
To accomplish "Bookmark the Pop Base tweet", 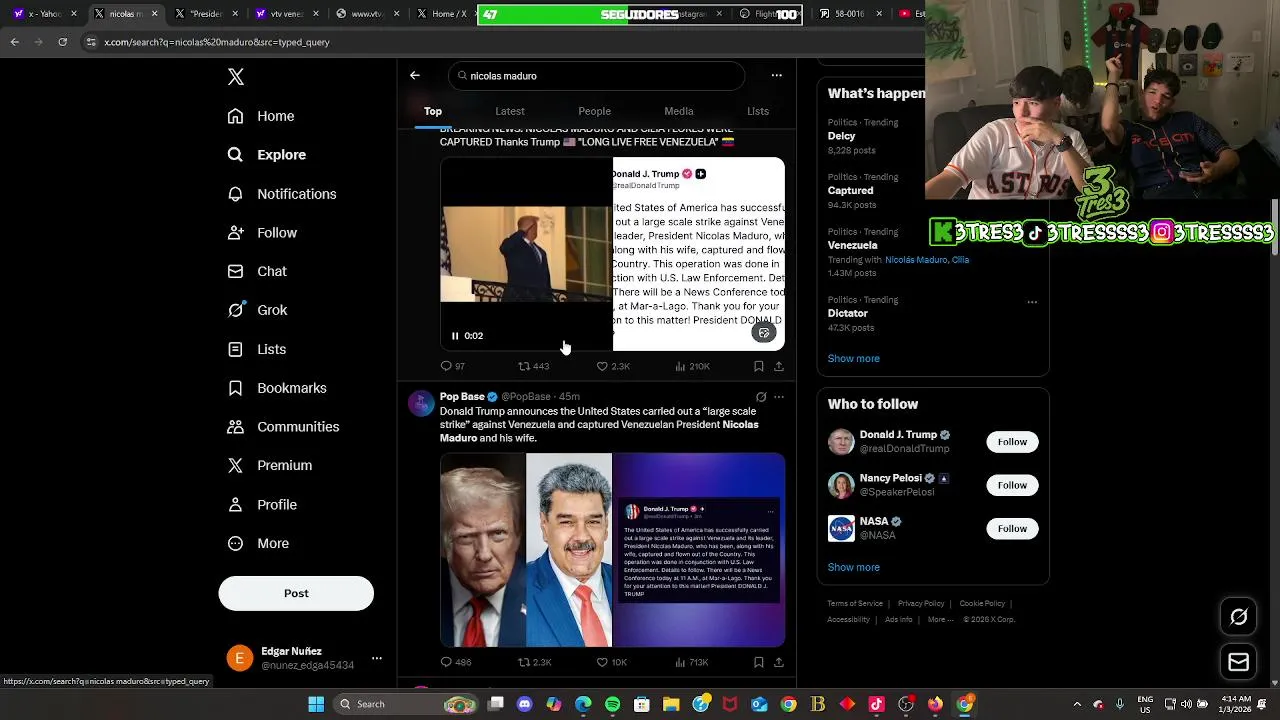I will (759, 662).
